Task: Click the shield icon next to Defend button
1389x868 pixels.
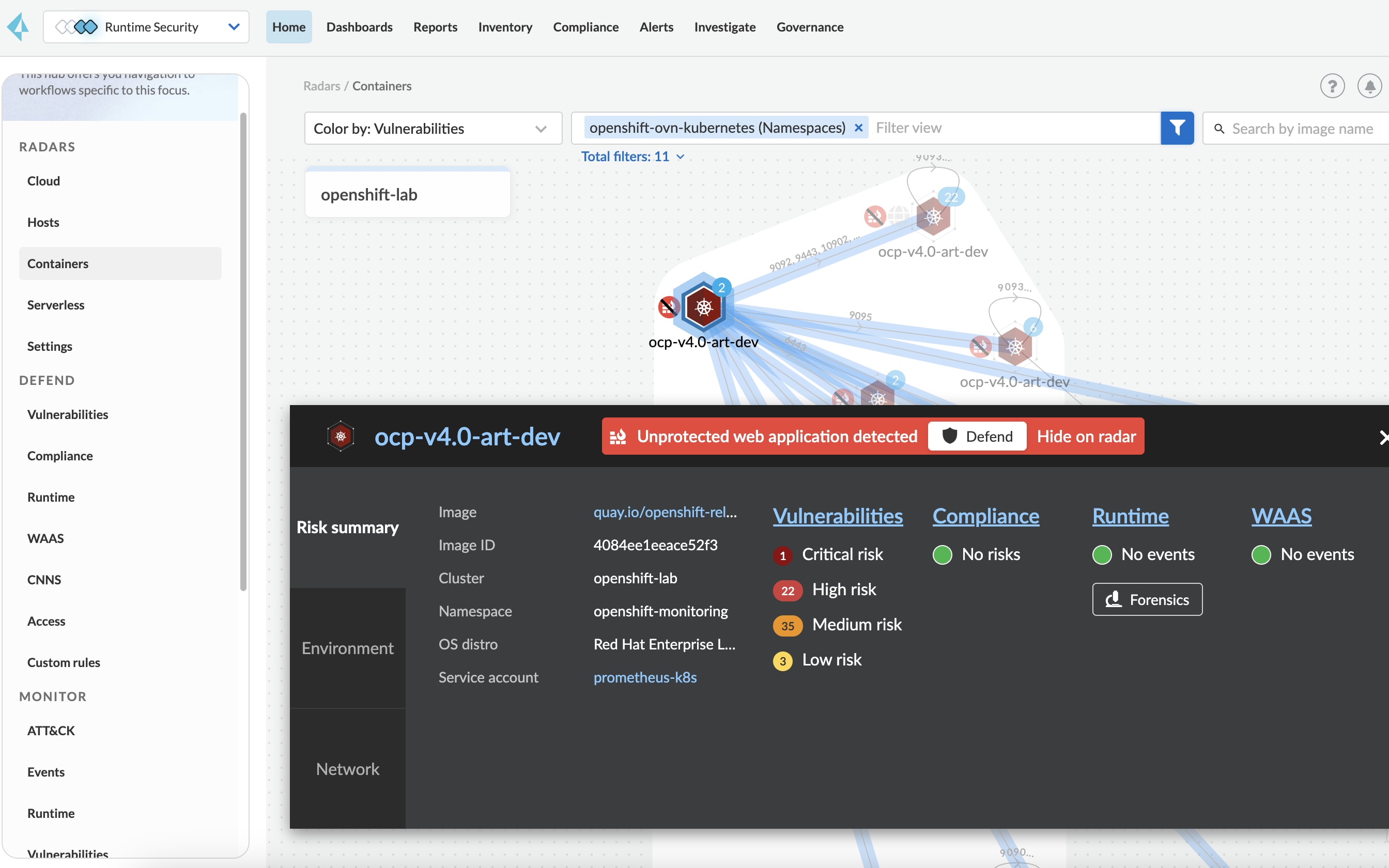Action: (x=948, y=436)
